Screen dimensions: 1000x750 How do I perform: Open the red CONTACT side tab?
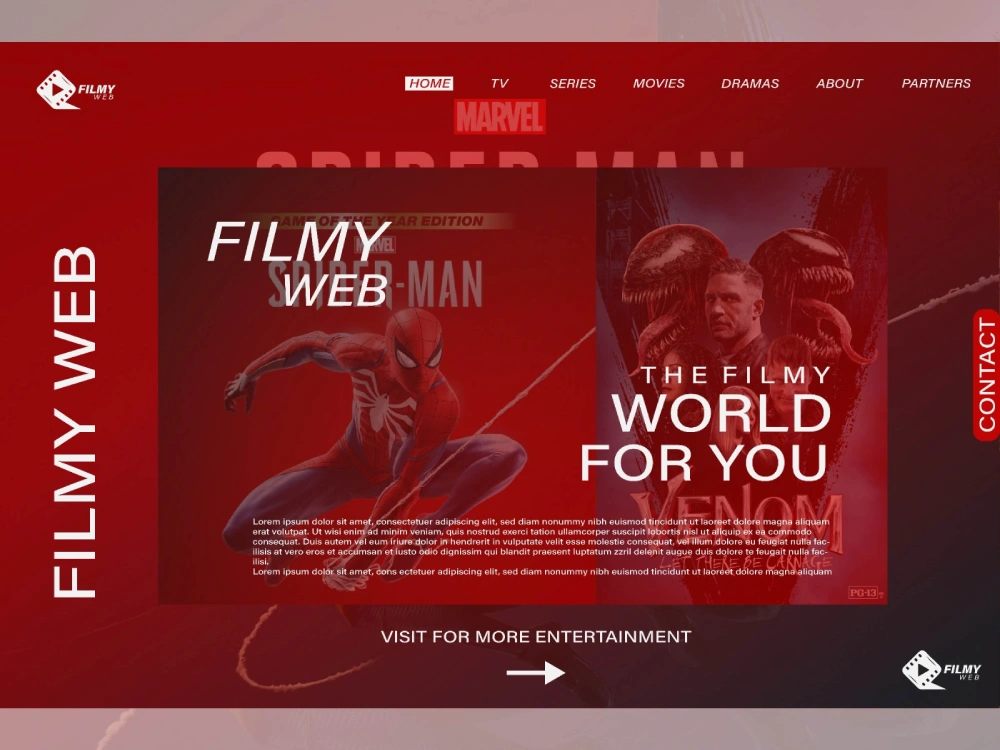987,375
